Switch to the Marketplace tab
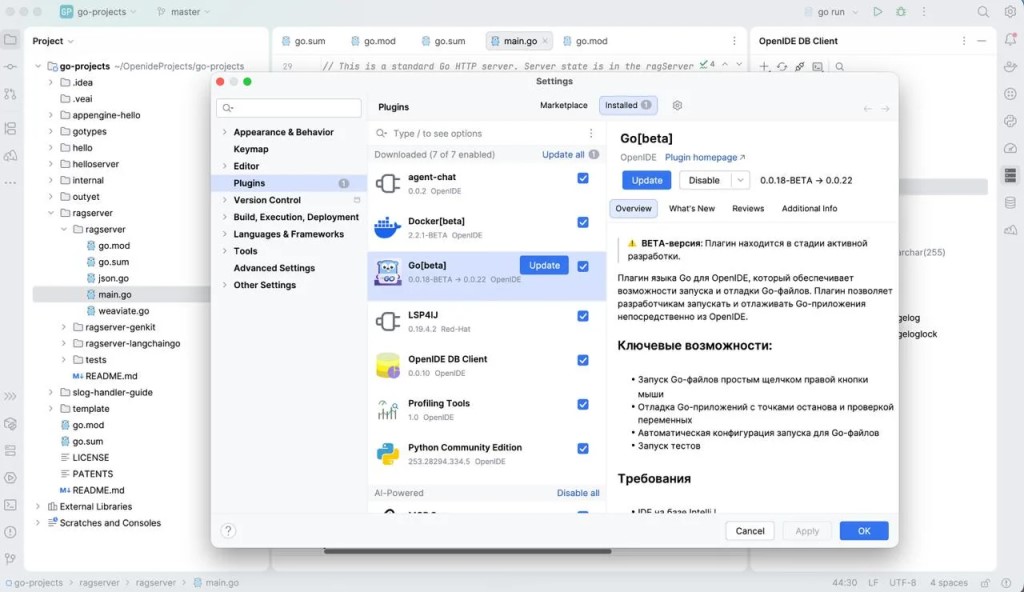 (x=564, y=105)
